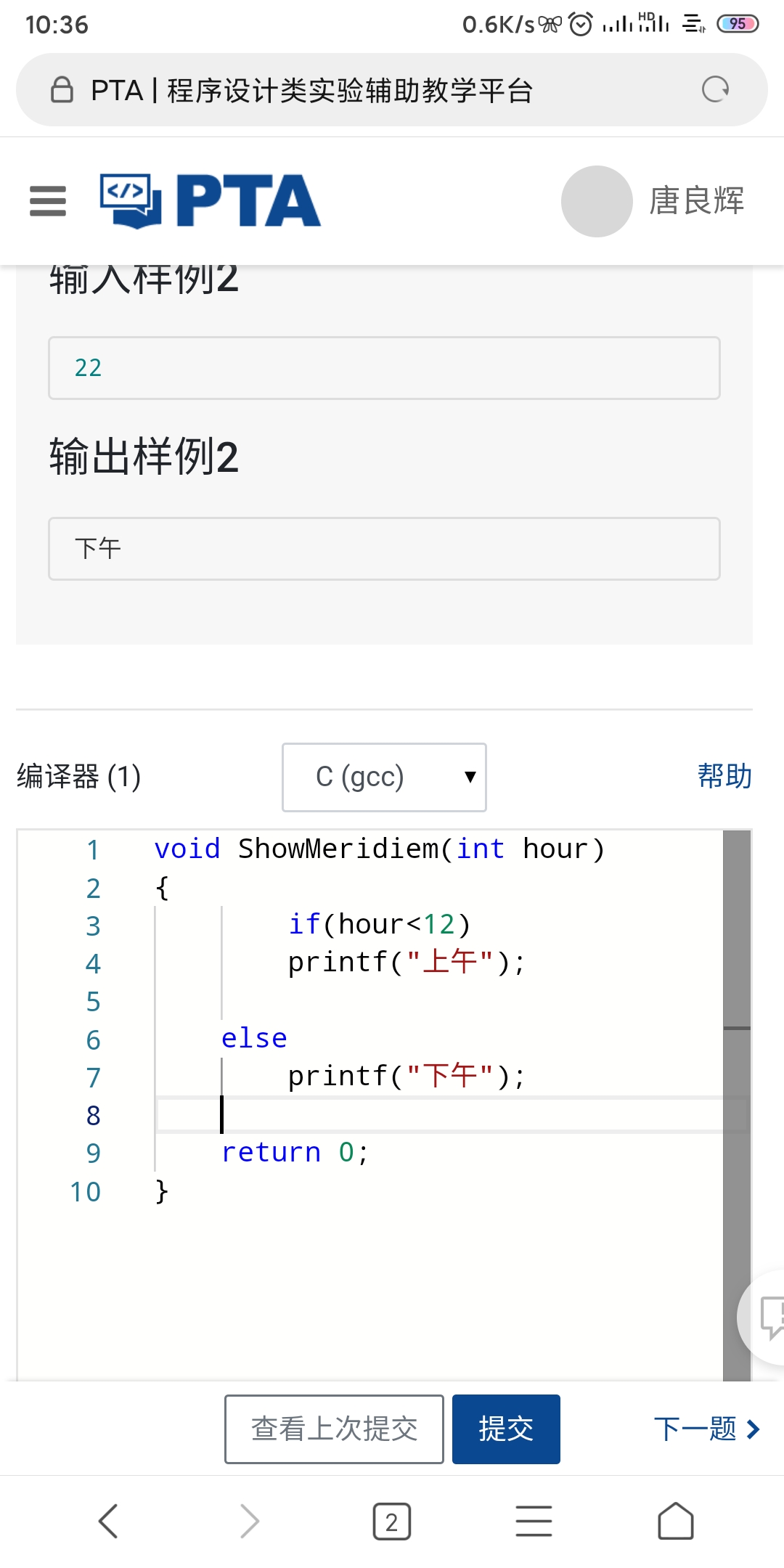Tap the address bar page title
This screenshot has width=784, height=1568.
(x=312, y=91)
